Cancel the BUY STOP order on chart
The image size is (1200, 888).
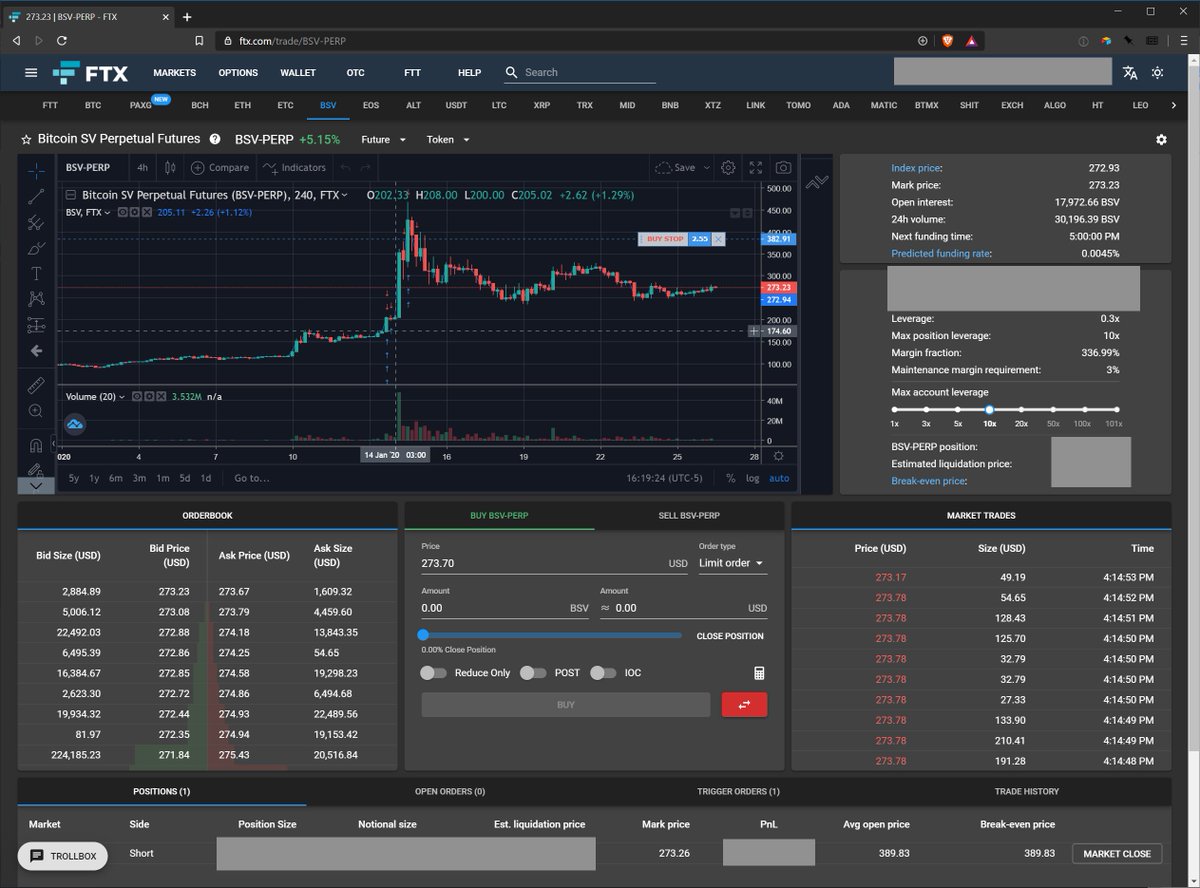718,239
